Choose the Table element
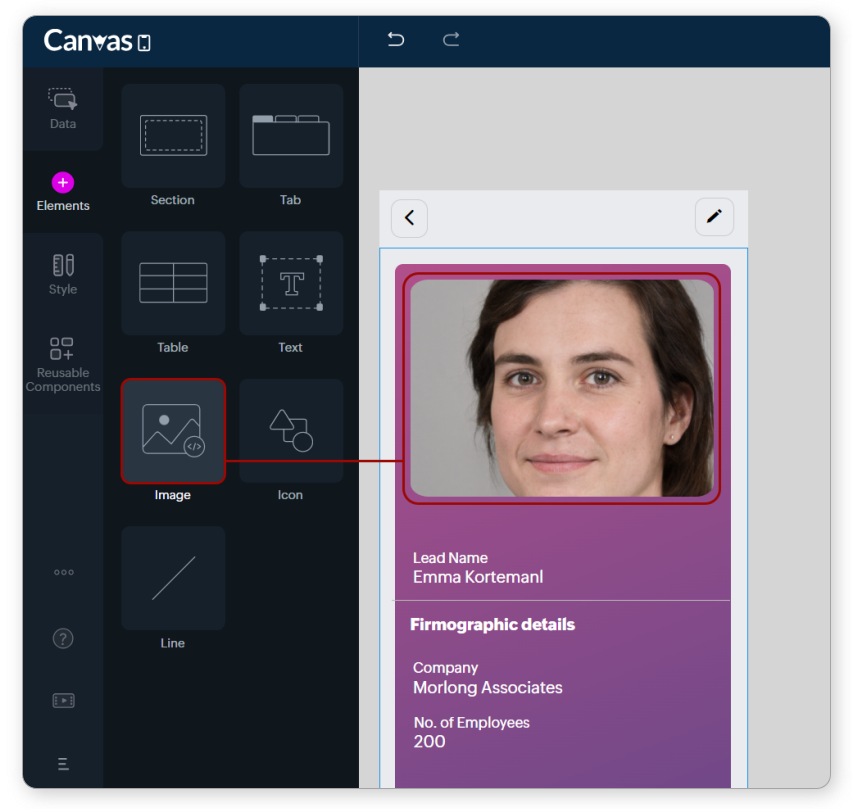 coord(173,283)
